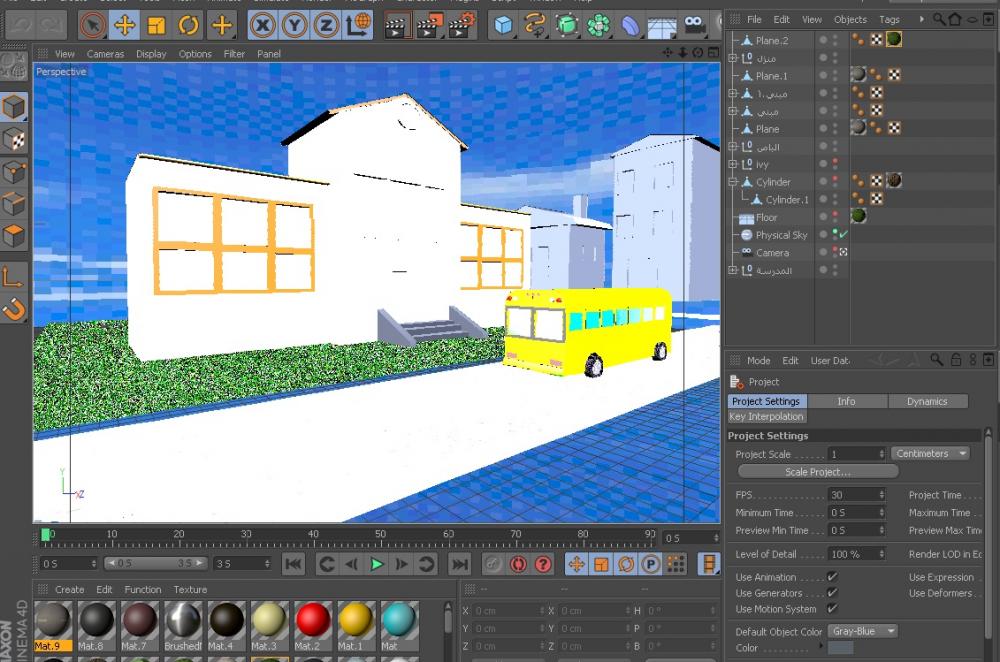Viewport: 1000px width, 662px height.
Task: Open the floor environment icon
Action: tap(662, 26)
